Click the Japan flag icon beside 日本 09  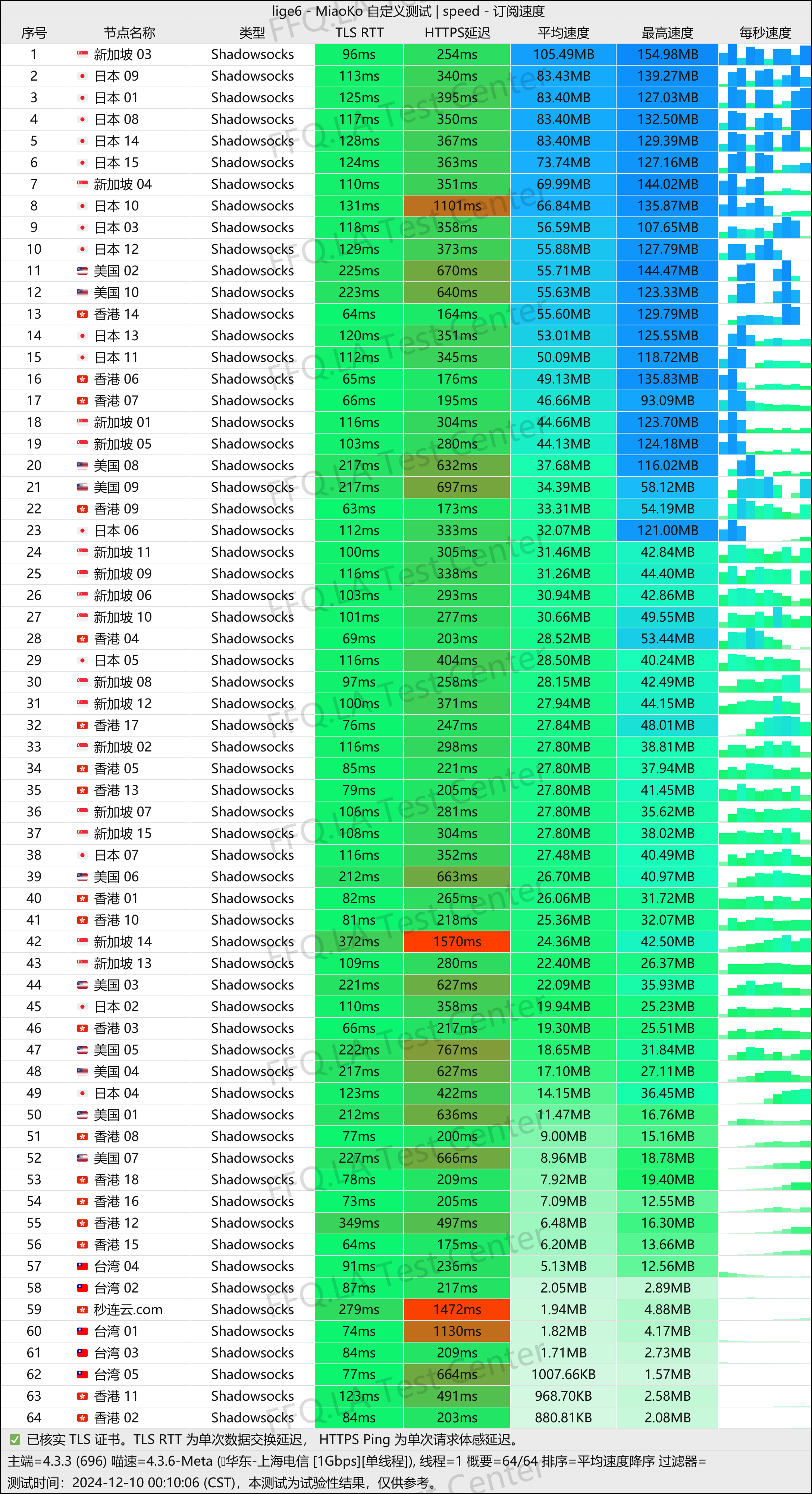(x=82, y=76)
